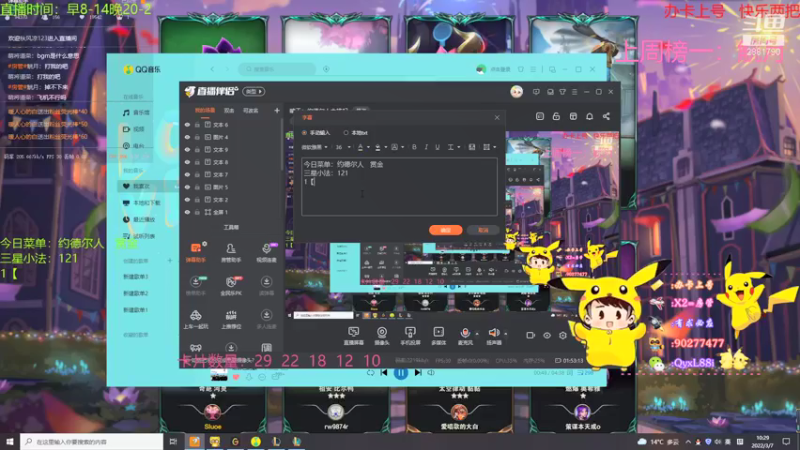Hide the 文本 9 layer eye icon
Viewport: 800px width, 450px height.
(x=187, y=149)
